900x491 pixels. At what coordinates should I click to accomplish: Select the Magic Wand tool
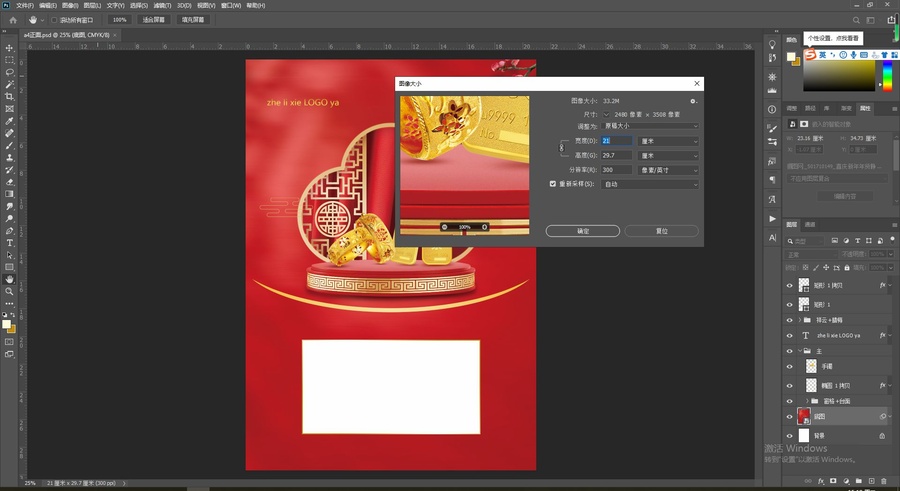tap(9, 84)
